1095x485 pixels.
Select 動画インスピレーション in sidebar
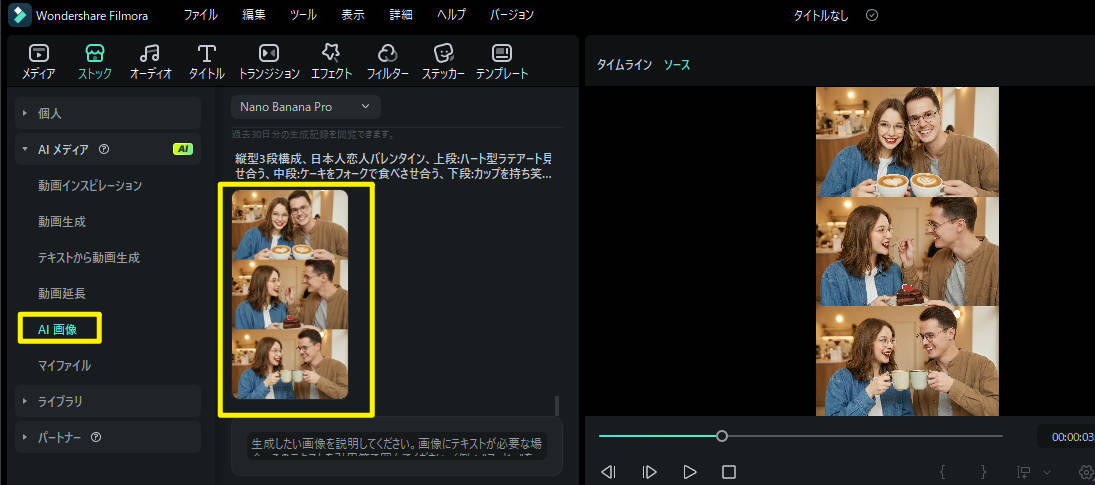90,186
